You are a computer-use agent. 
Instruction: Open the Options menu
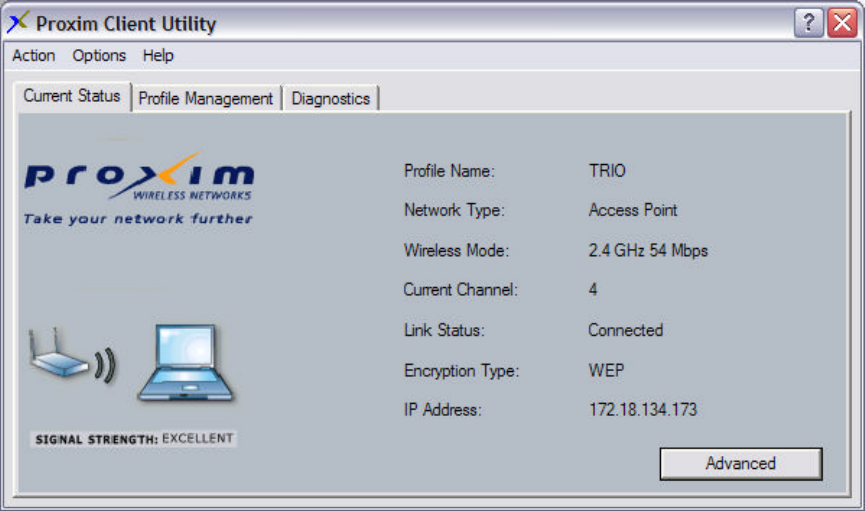(99, 56)
